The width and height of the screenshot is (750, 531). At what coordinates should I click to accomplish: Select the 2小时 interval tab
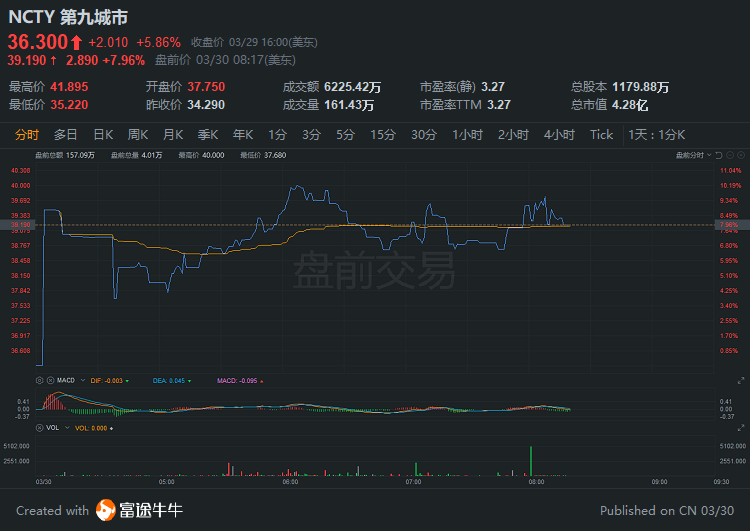coord(513,135)
